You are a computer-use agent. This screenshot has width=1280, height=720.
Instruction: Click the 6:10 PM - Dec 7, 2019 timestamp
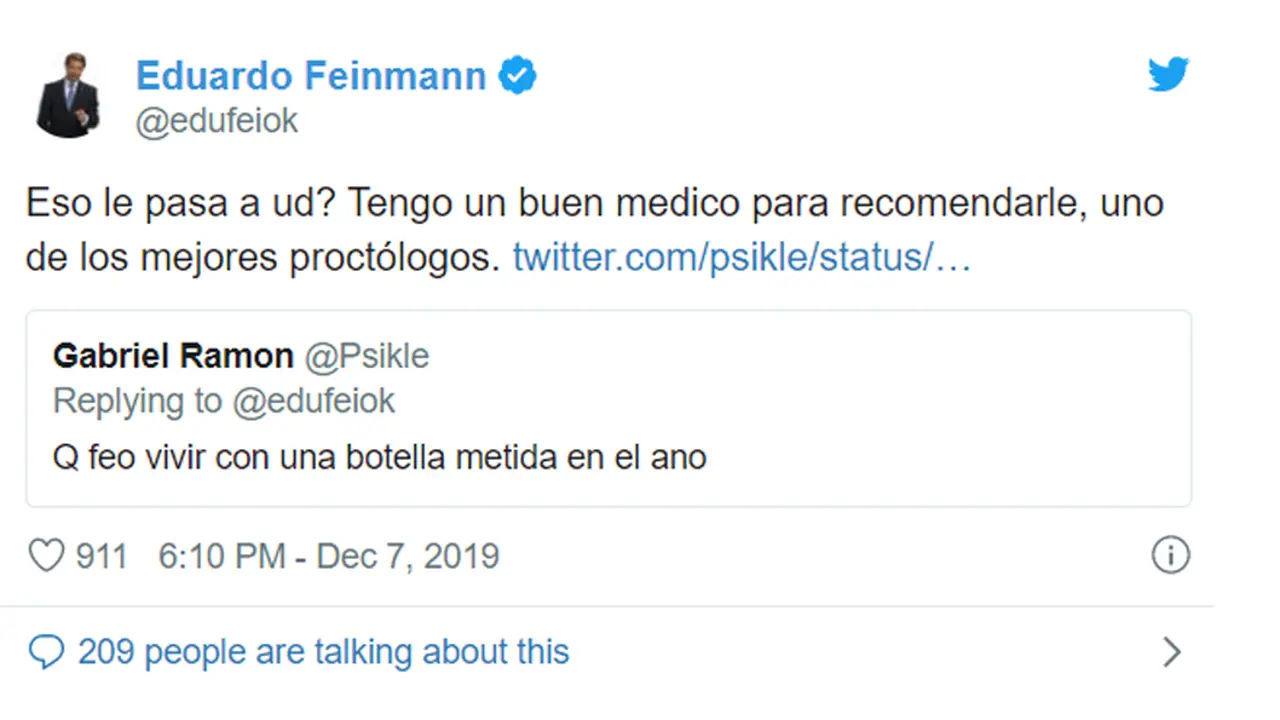[x=329, y=556]
